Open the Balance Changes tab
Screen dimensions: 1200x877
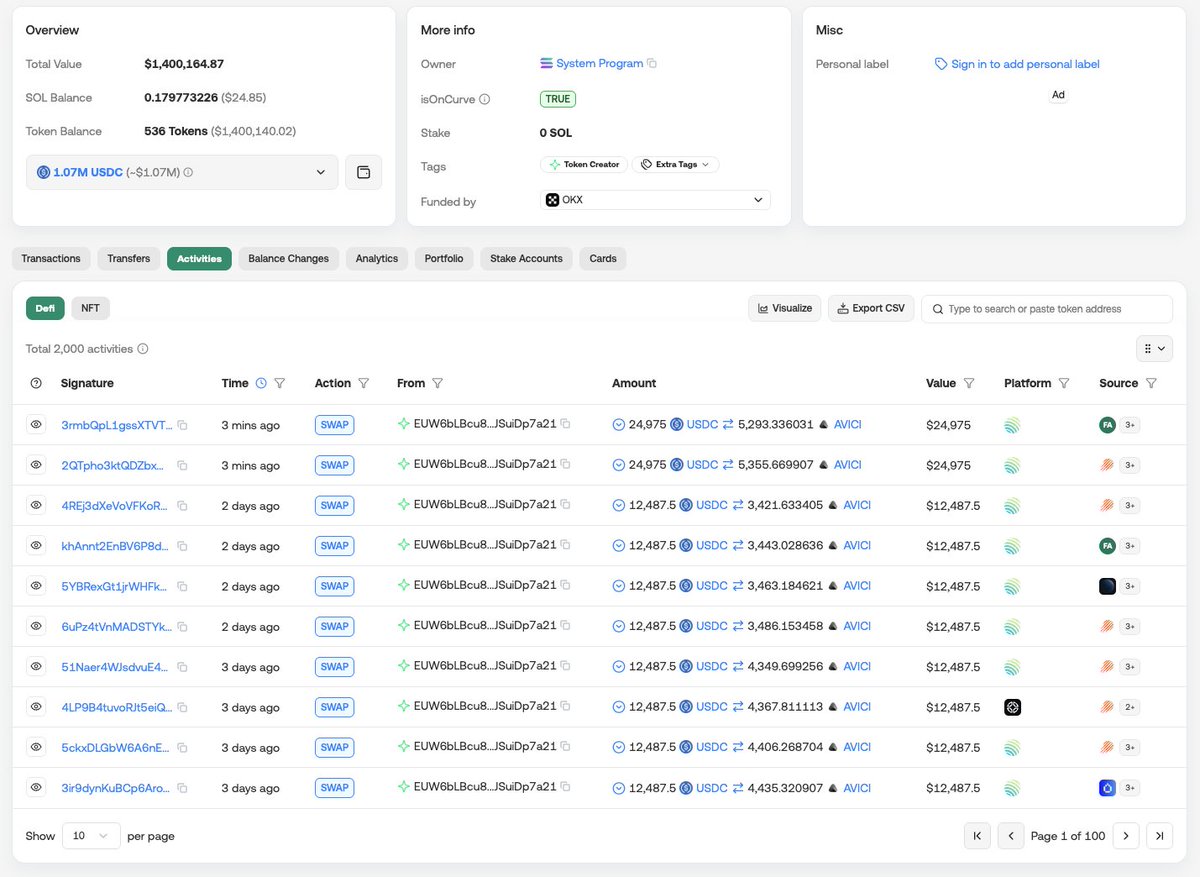pos(288,258)
